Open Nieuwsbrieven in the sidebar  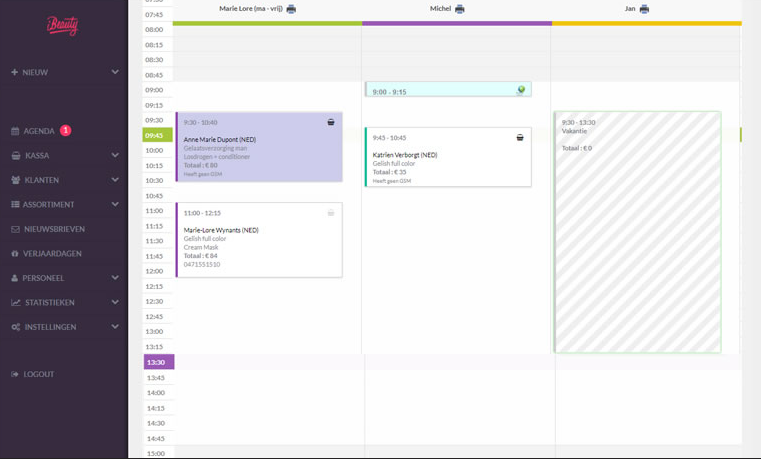[54, 229]
